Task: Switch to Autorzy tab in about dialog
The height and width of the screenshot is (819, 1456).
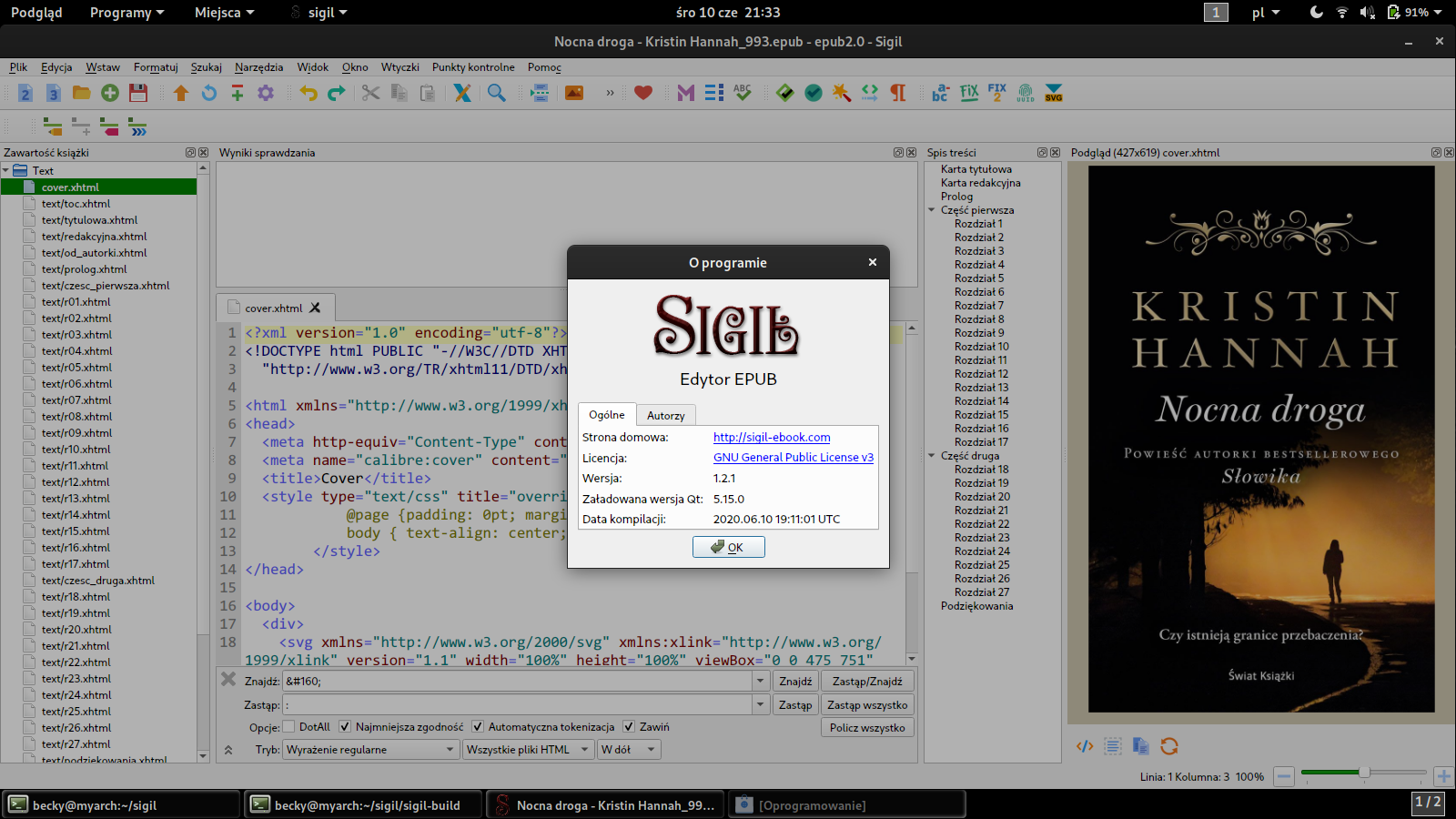Action: (666, 415)
